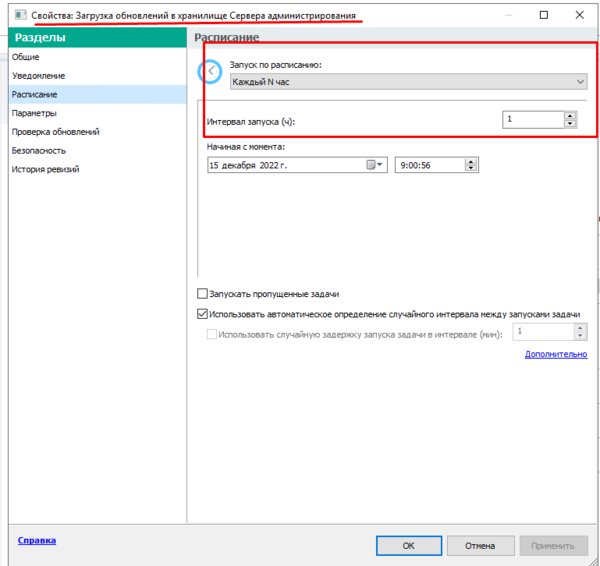Close the properties window
The height and width of the screenshot is (566, 600).
pyautogui.click(x=579, y=15)
